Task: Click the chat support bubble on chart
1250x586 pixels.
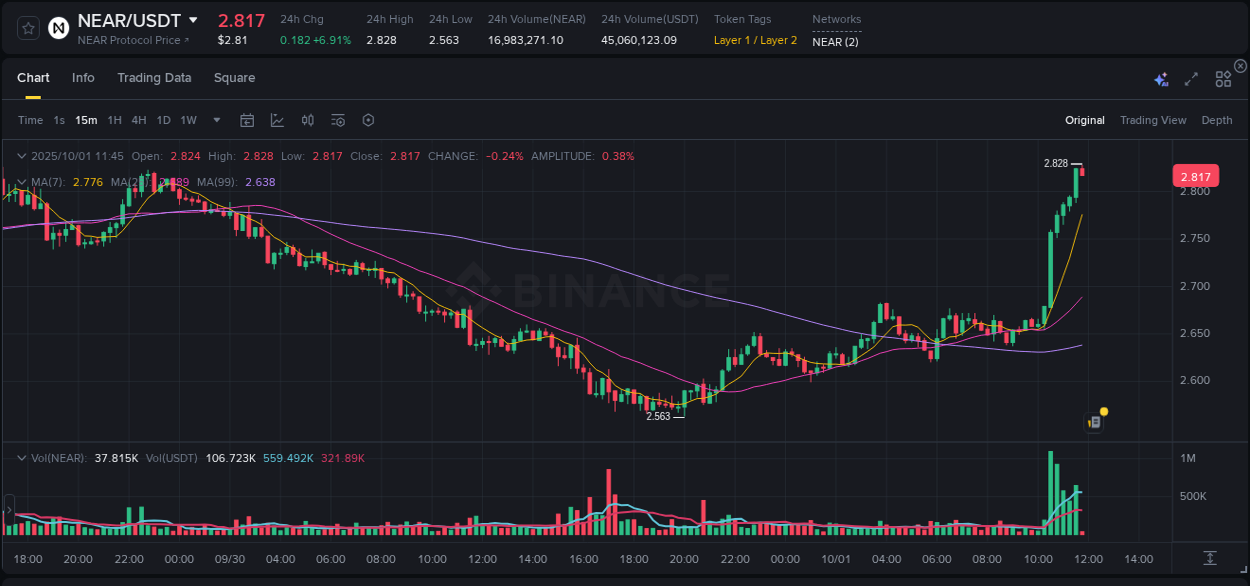Action: pos(1094,421)
